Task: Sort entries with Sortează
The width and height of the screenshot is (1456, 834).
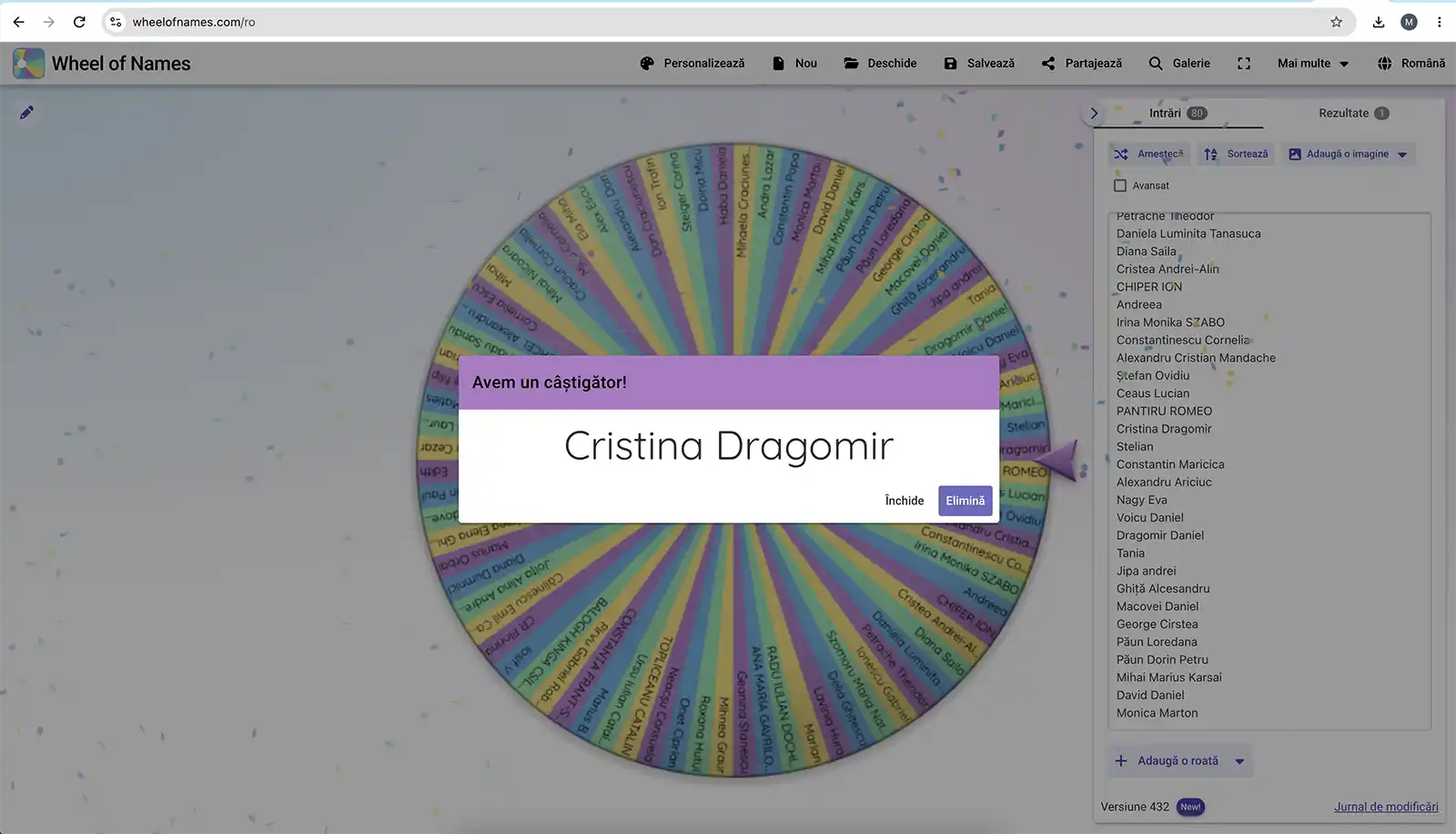Action: click(x=1236, y=154)
